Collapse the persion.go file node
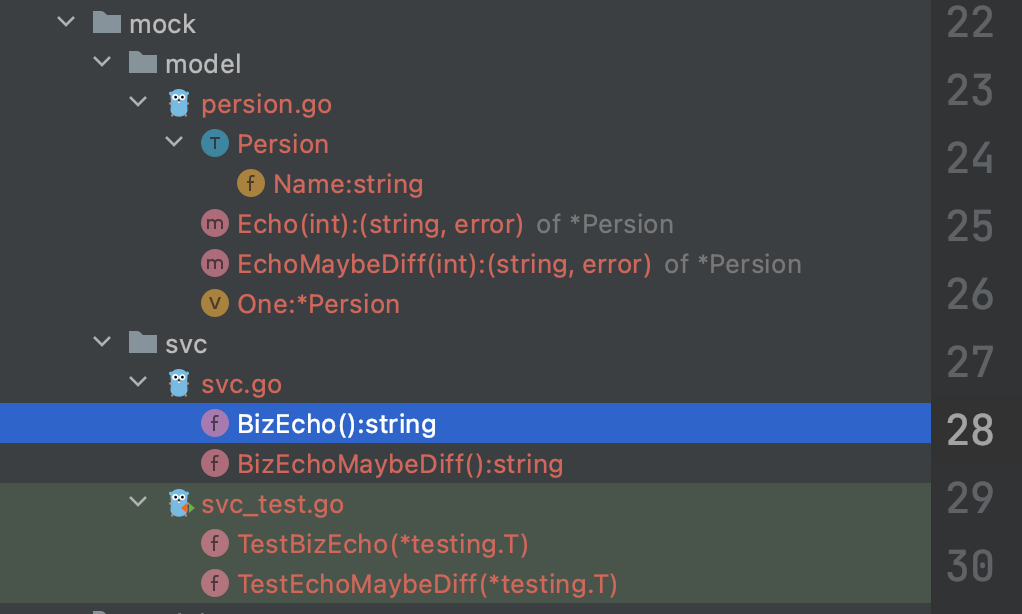The height and width of the screenshot is (614, 1022). 138,102
